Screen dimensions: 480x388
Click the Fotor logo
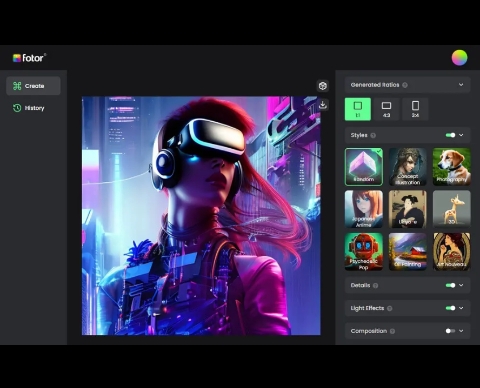29,58
